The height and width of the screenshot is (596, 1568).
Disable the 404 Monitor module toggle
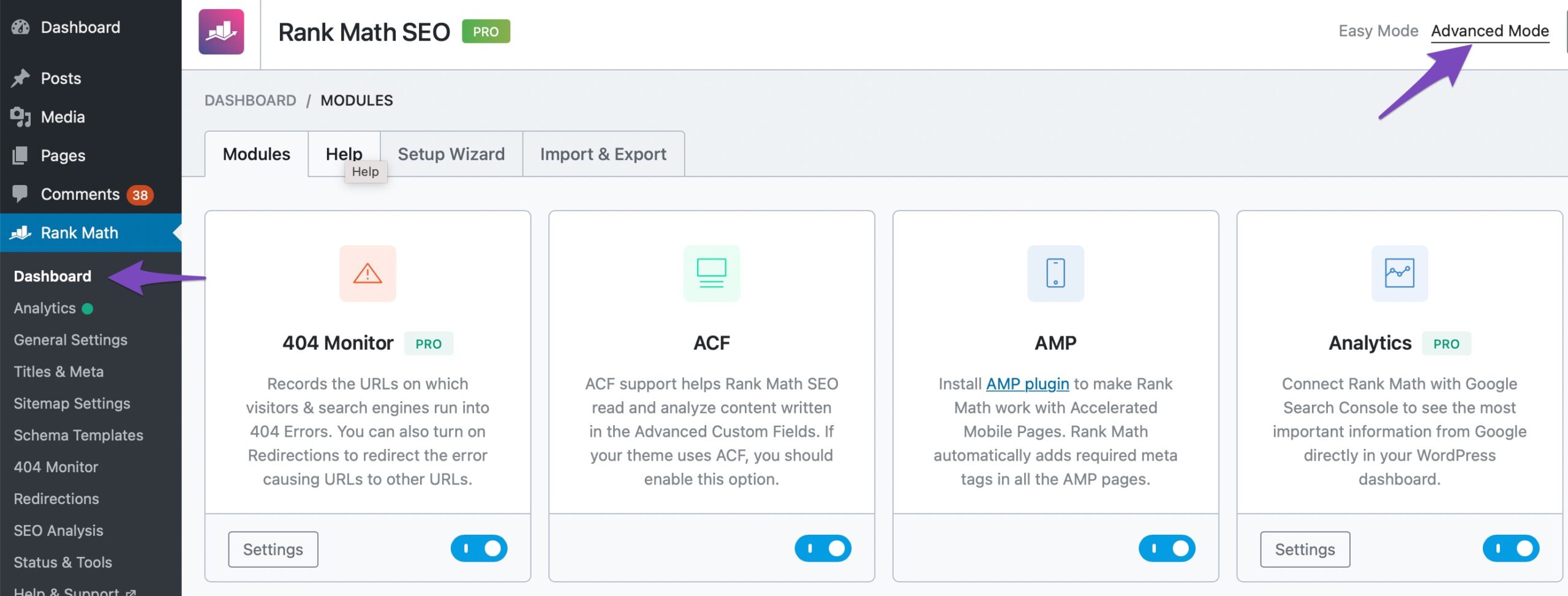pos(479,548)
